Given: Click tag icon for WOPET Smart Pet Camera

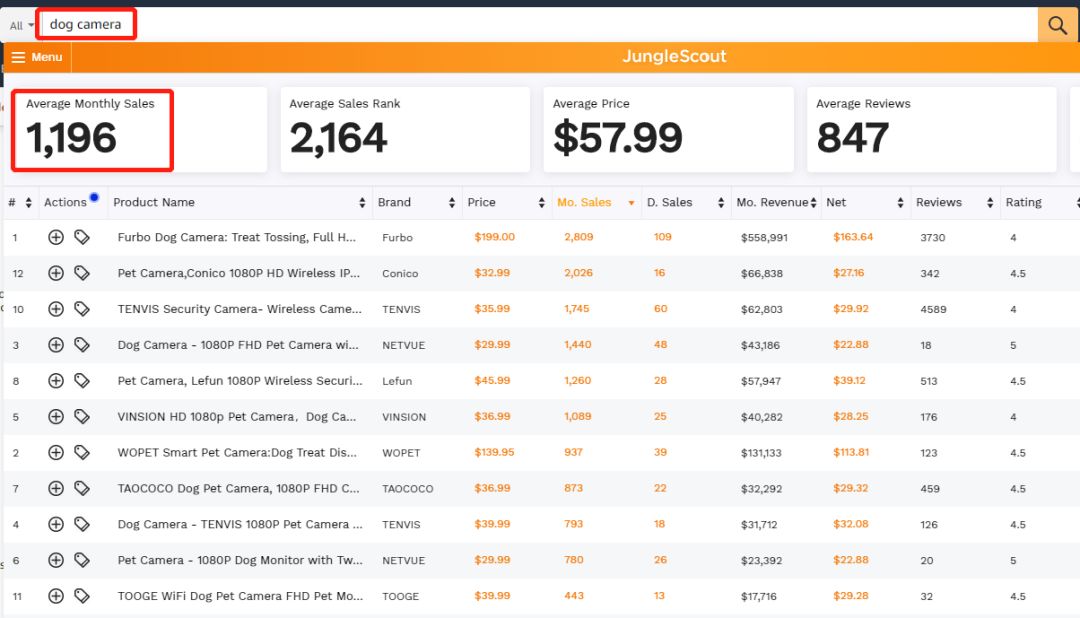Looking at the screenshot, I should [82, 452].
